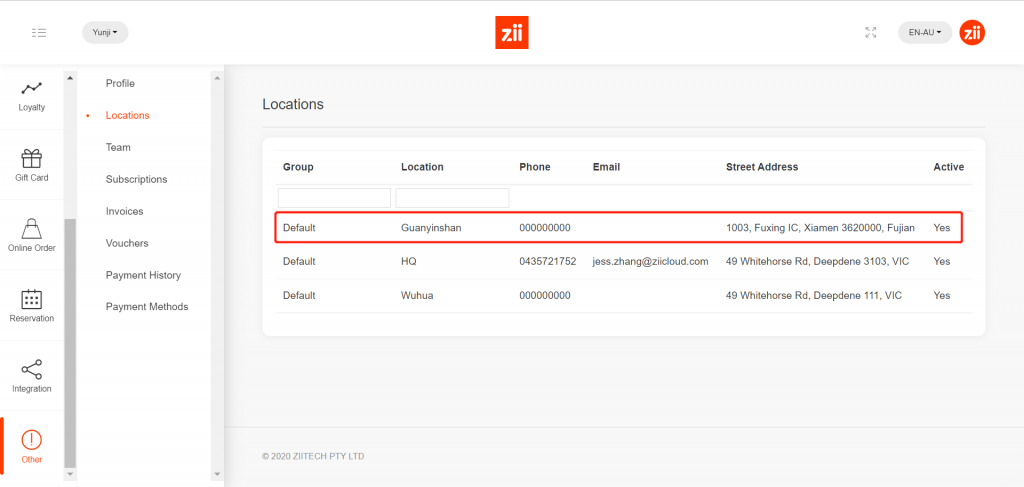Open the Online Order bag icon
The image size is (1024, 487).
32,228
